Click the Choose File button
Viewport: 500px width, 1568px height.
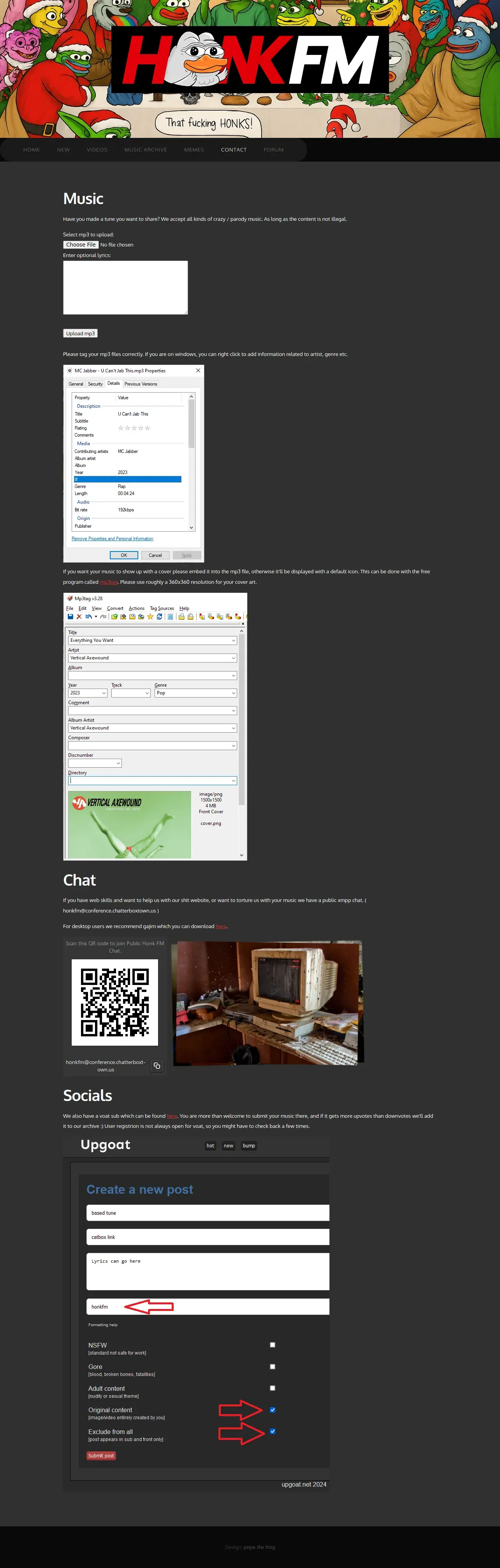pyautogui.click(x=80, y=245)
